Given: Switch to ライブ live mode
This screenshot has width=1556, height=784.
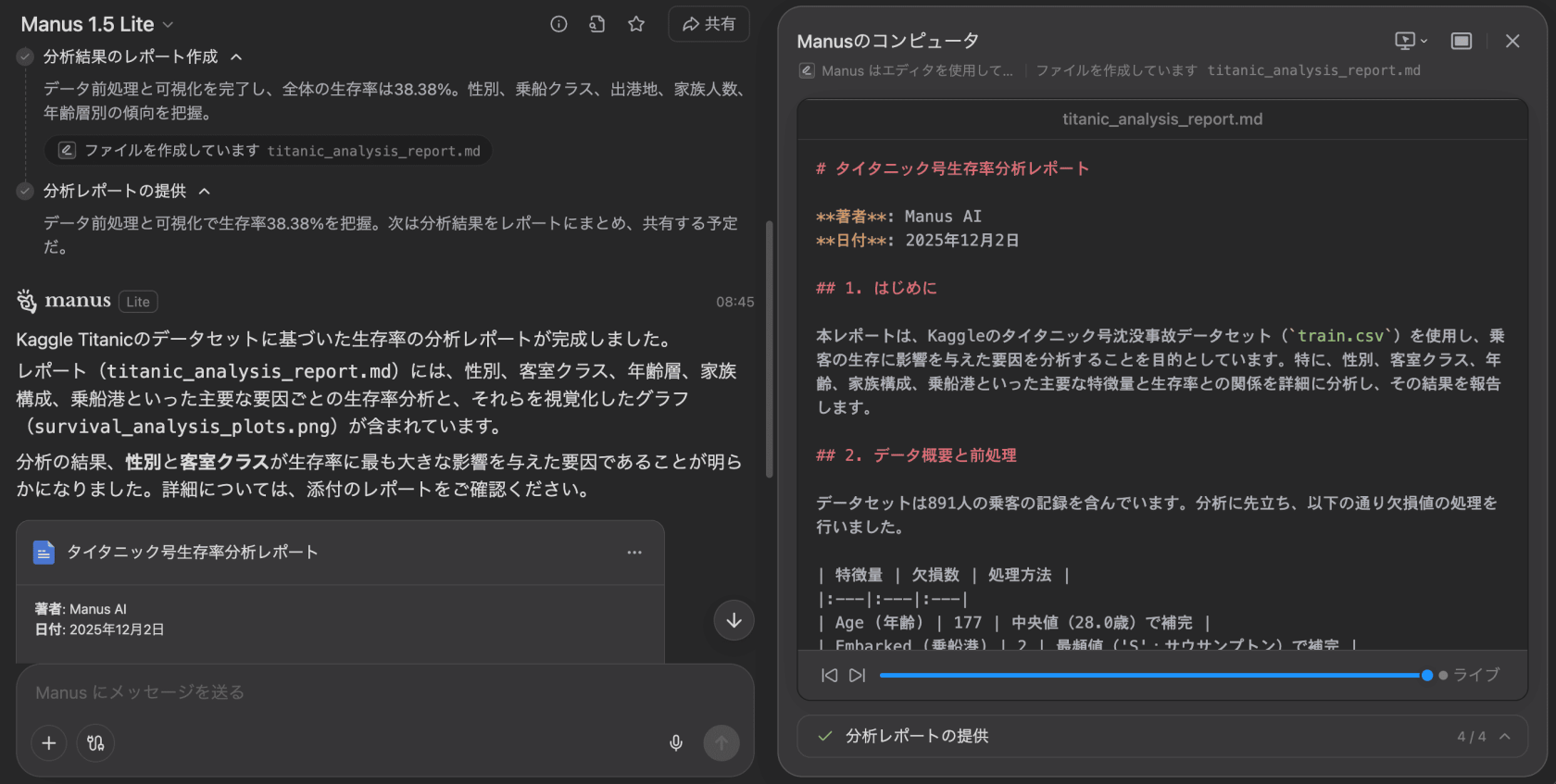Looking at the screenshot, I should click(1469, 676).
